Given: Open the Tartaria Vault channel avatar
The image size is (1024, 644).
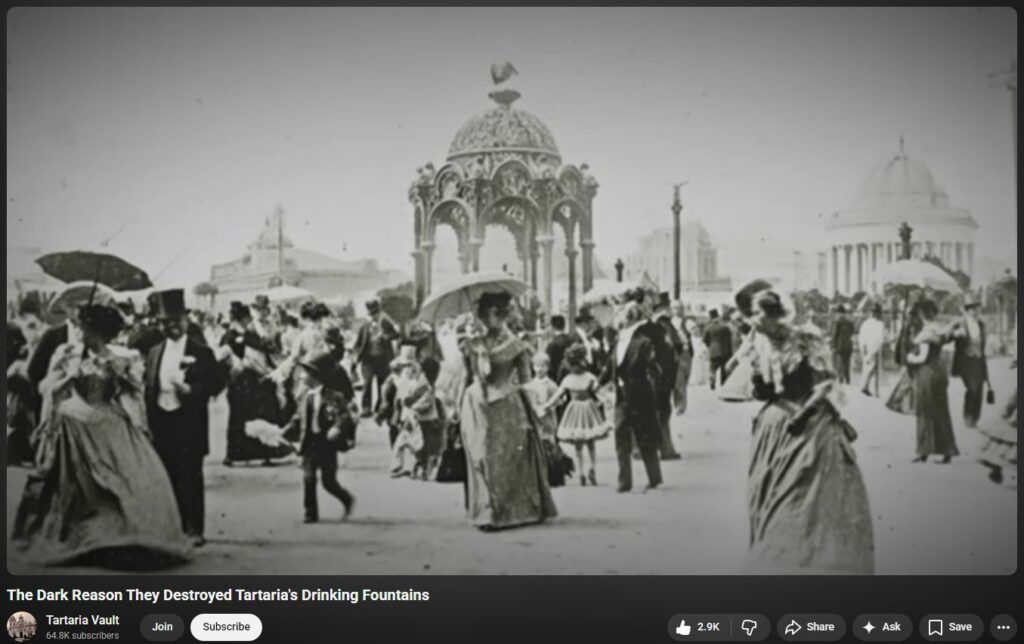Looking at the screenshot, I should coord(22,626).
